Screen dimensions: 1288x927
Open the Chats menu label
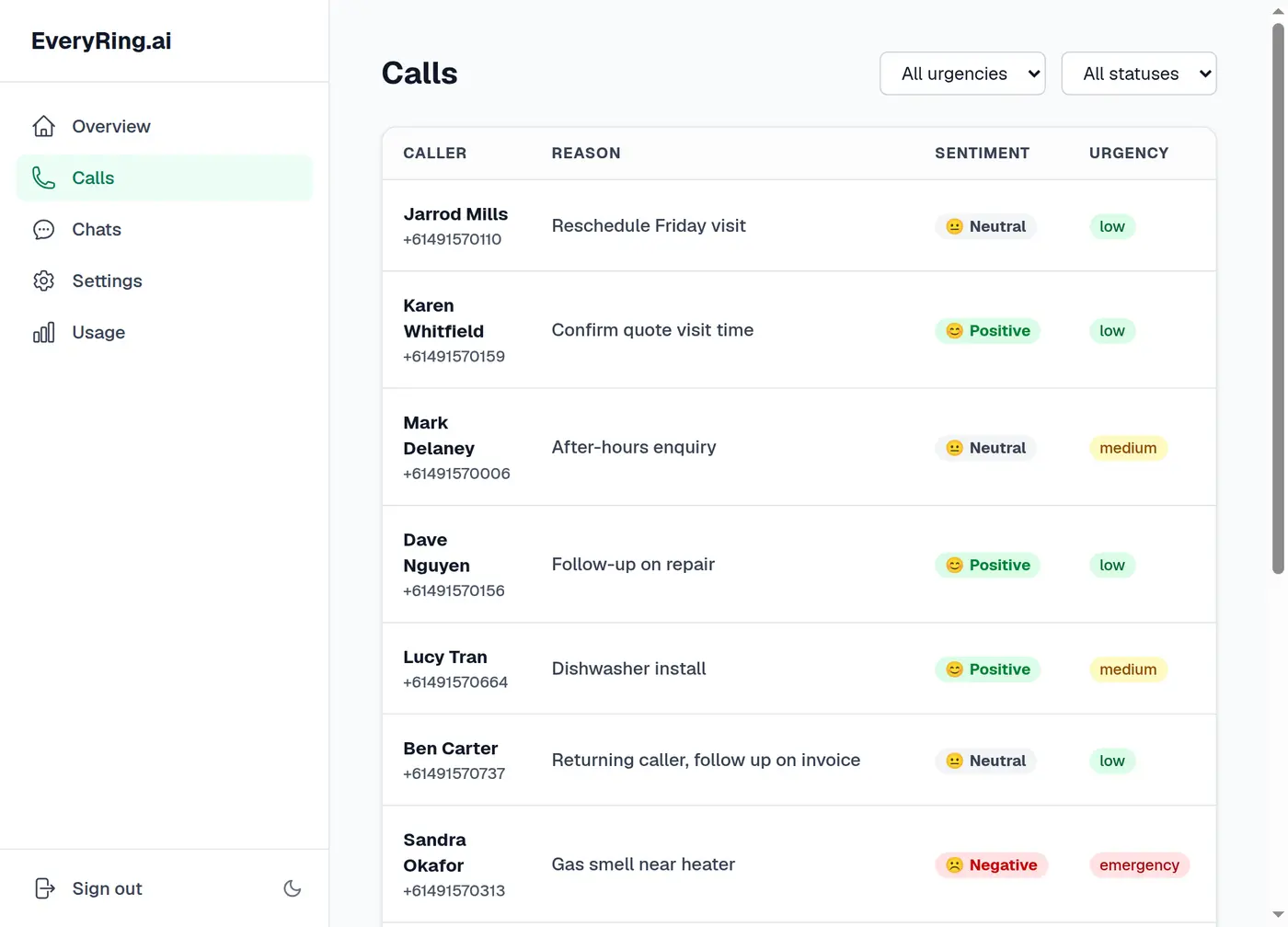tap(97, 229)
